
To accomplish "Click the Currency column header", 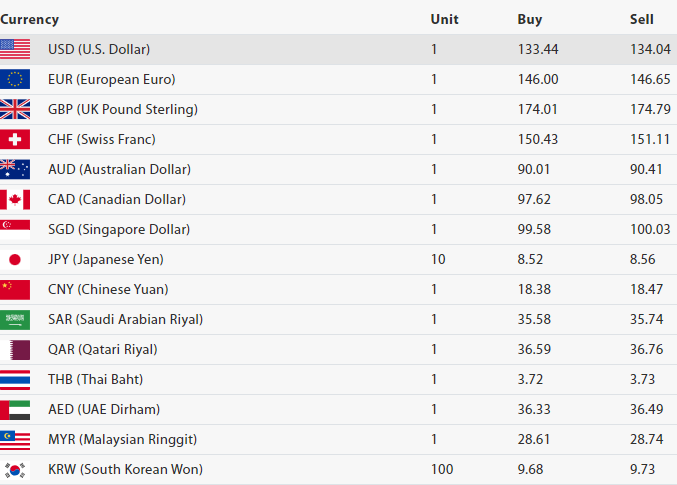I will (x=30, y=19).
